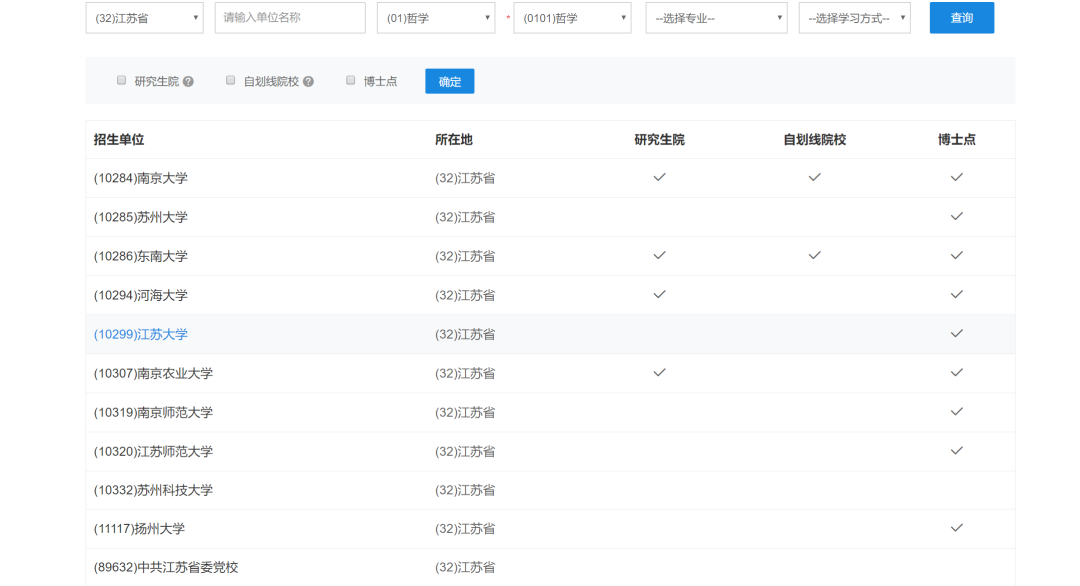Click the 博士点 checkmark for 江苏师范大学
This screenshot has height=586, width=1080.
957,450
